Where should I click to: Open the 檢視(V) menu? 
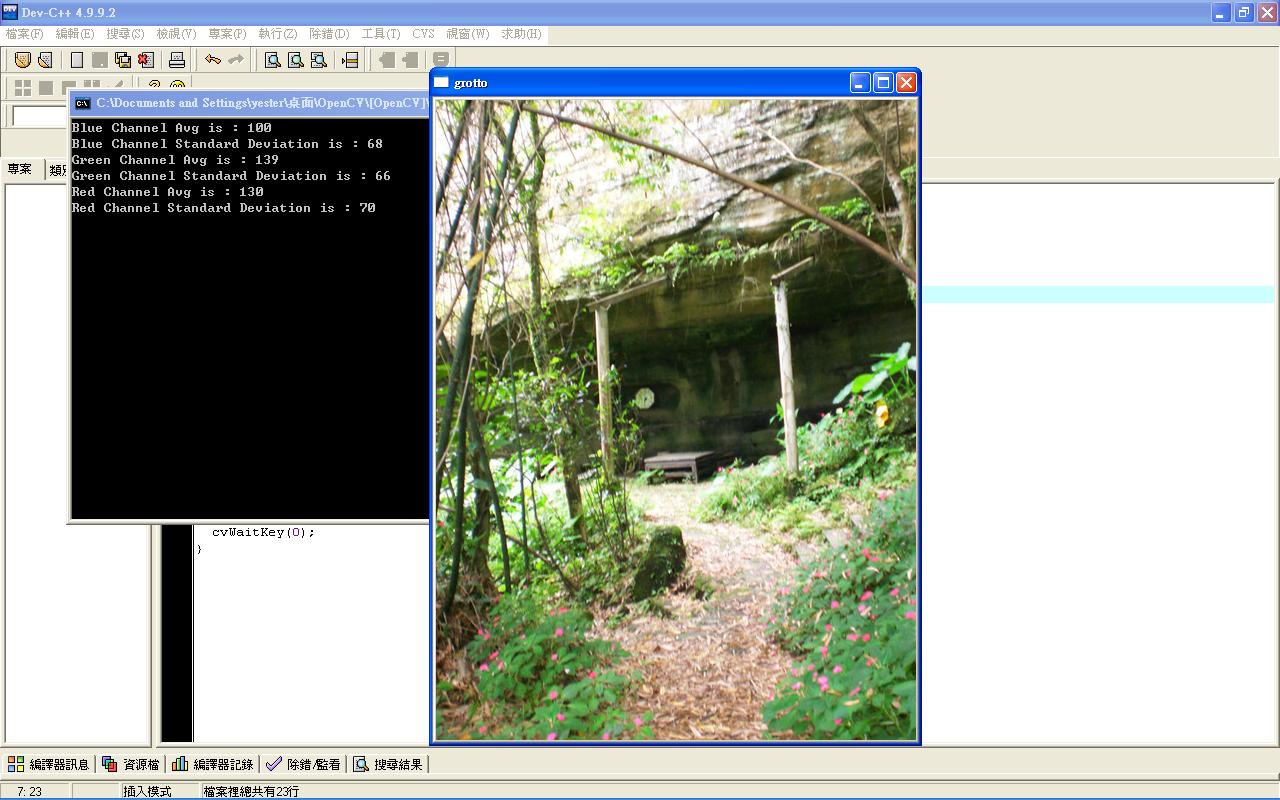[176, 34]
